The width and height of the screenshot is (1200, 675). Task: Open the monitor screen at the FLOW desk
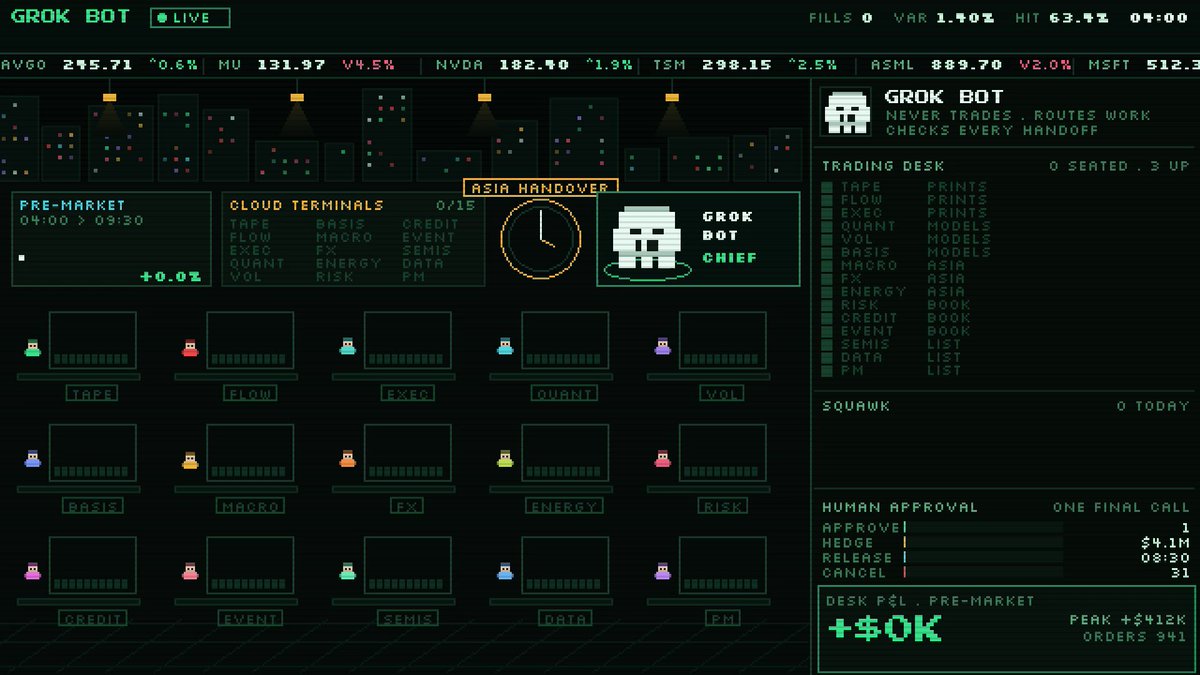click(x=250, y=341)
